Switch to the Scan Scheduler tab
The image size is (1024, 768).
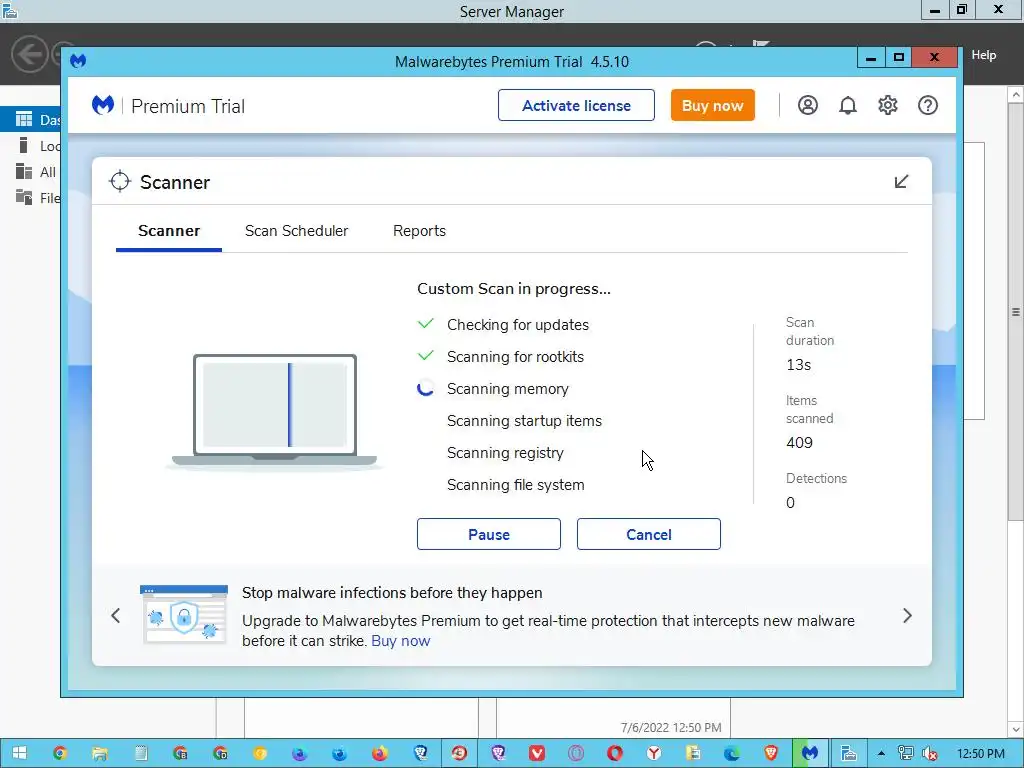pos(296,231)
